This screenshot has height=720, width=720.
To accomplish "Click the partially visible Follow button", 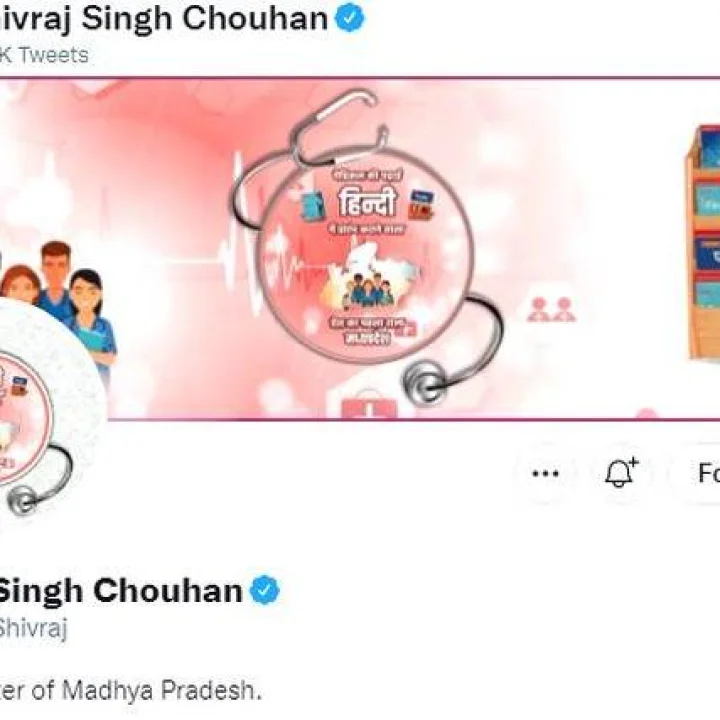I will click(696, 473).
